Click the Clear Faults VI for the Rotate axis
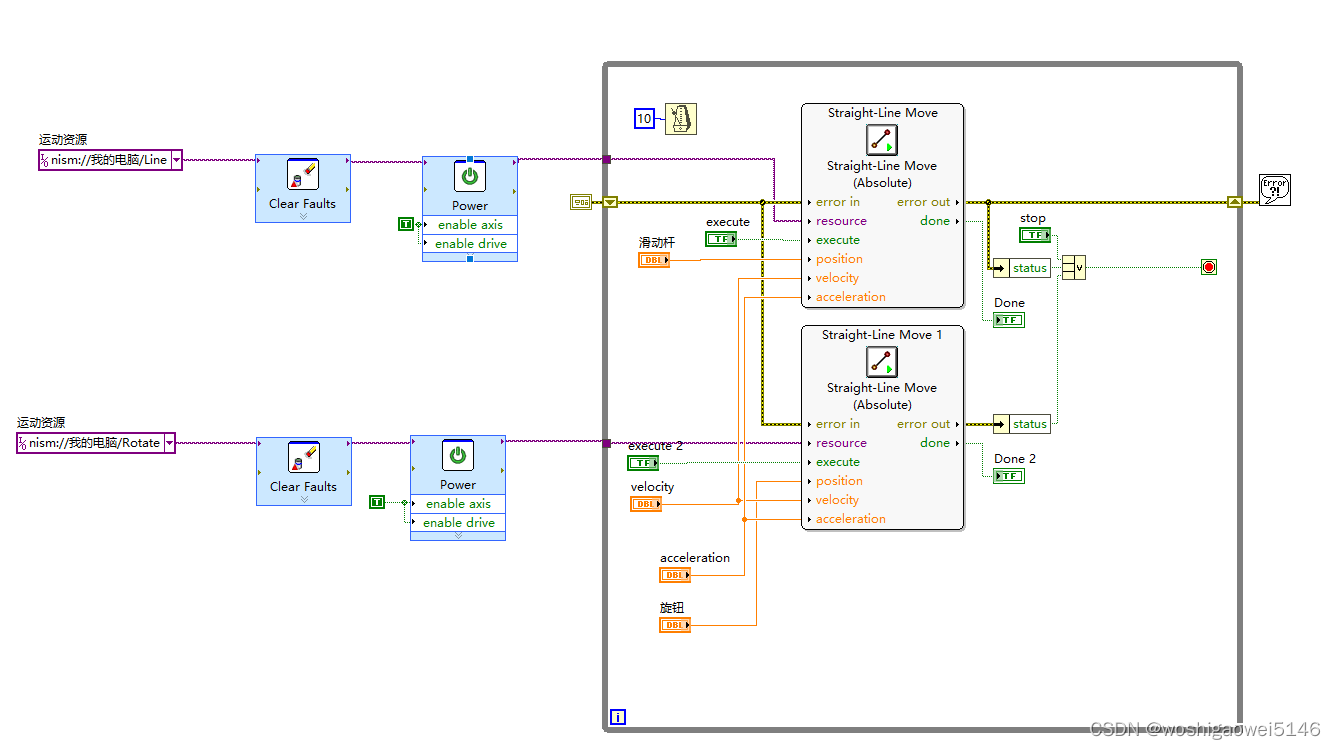 point(303,470)
